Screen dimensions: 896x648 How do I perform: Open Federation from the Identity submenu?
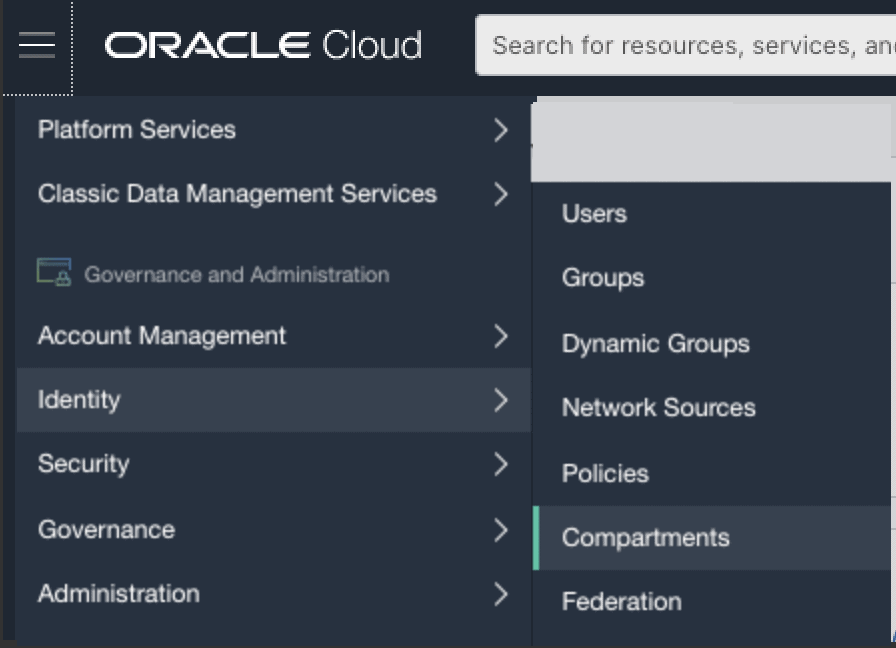(621, 602)
